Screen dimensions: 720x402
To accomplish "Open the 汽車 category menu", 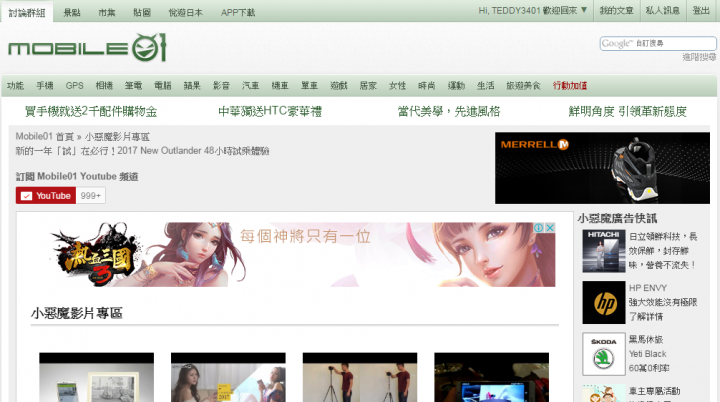I will 251,85.
